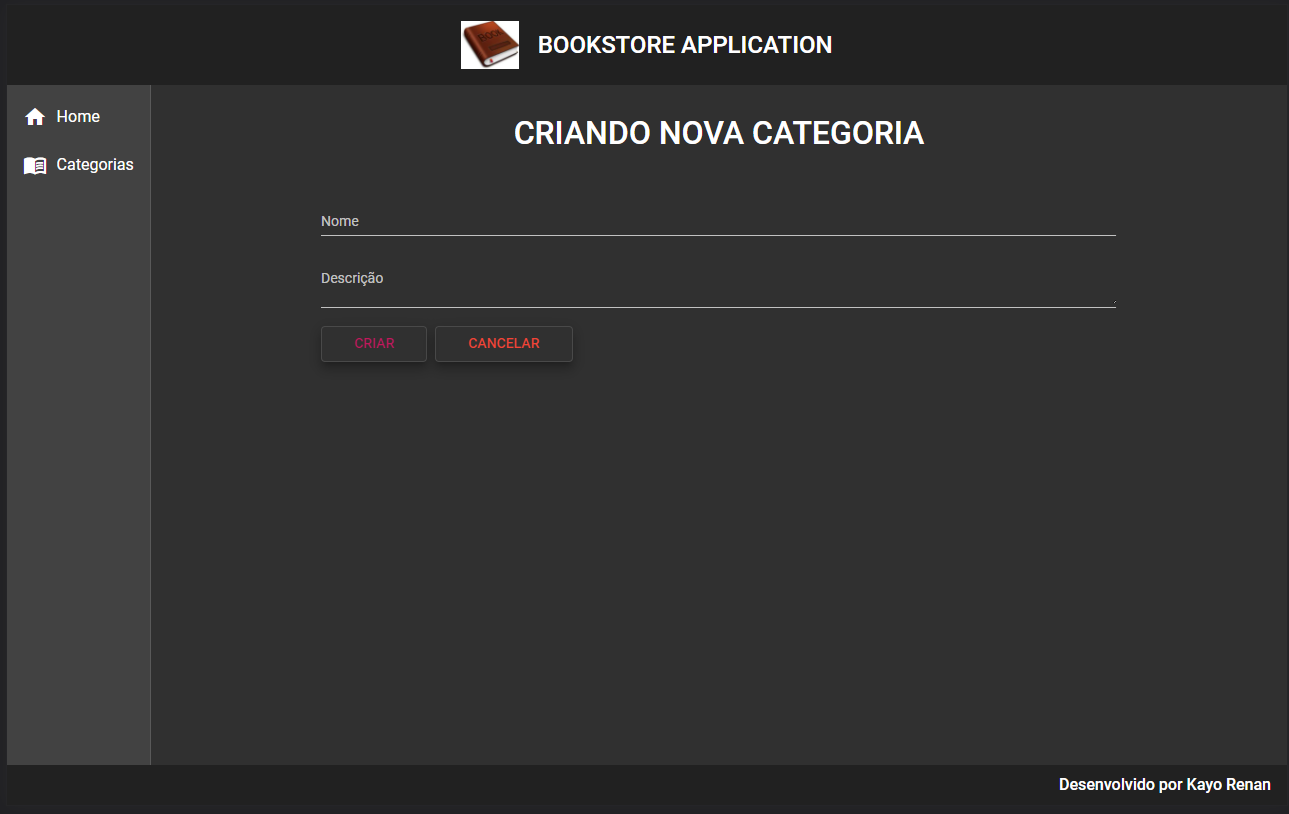Click the Desenvolvido por Kayo Renan footer text
Viewport: 1289px width, 814px height.
coord(1164,784)
